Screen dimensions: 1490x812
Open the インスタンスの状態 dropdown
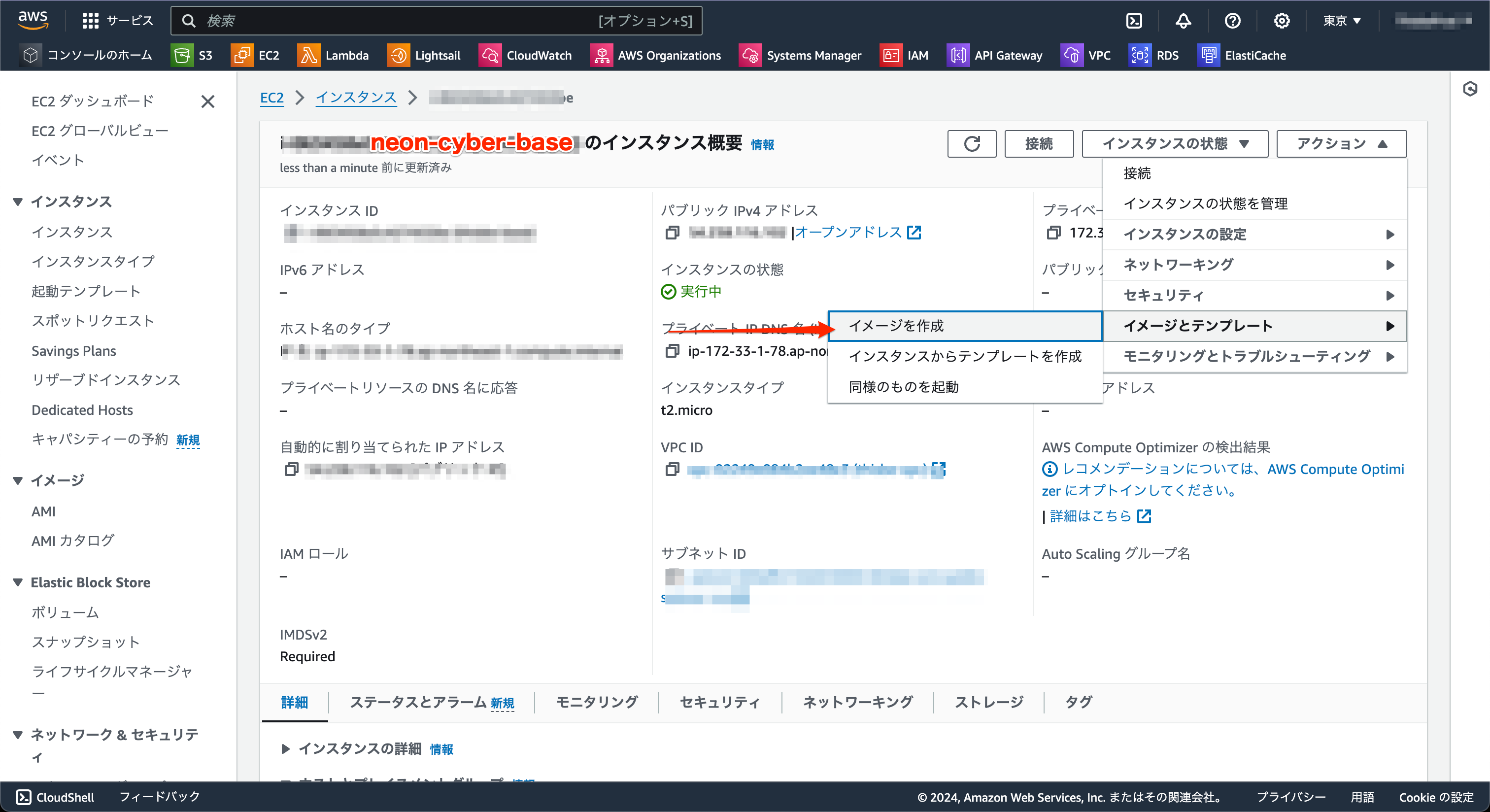(x=1174, y=143)
